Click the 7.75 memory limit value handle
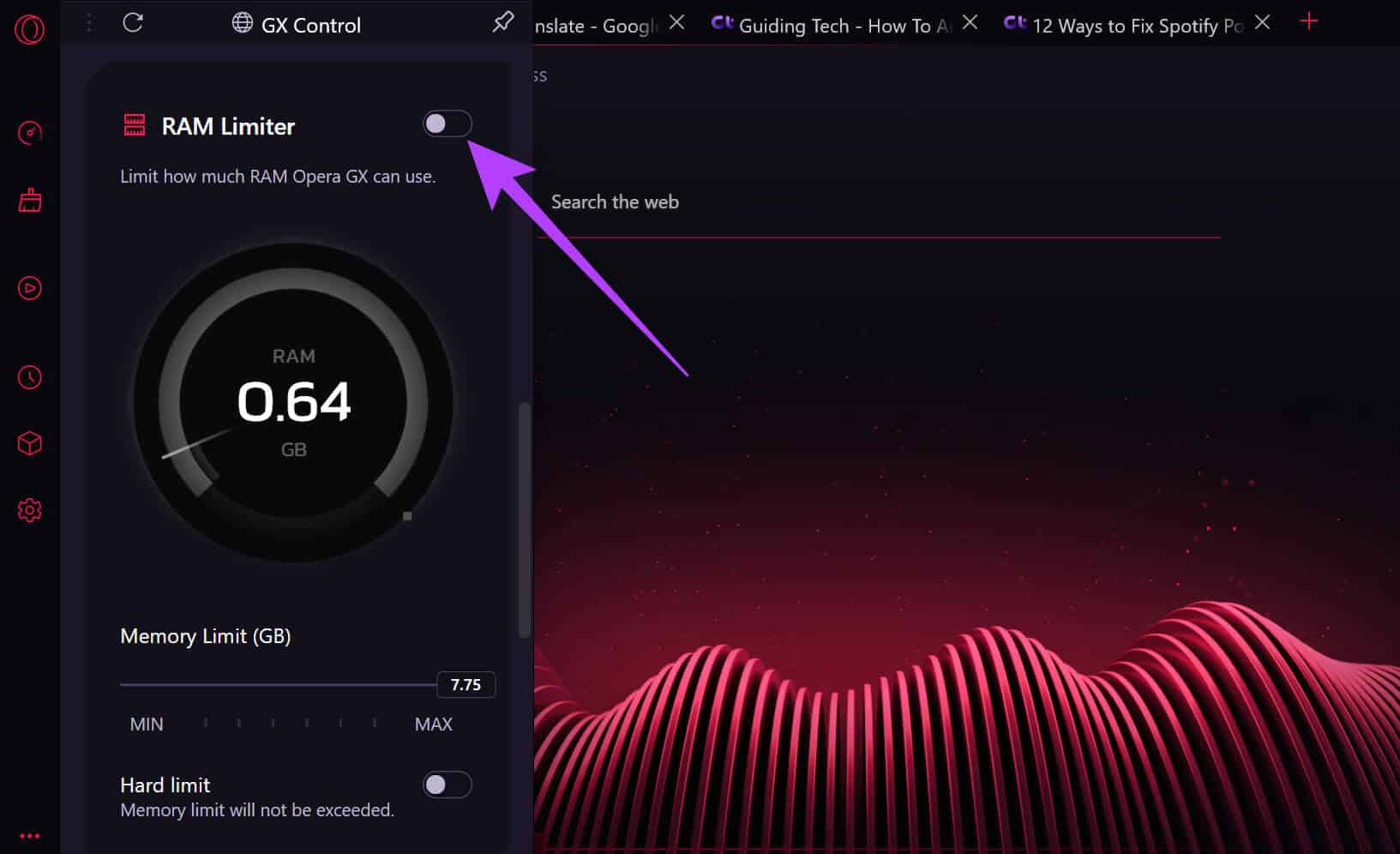 (466, 684)
